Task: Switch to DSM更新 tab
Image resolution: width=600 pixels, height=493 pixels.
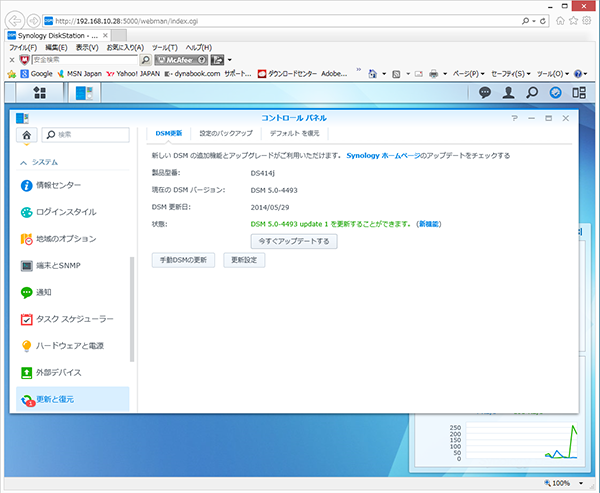Action: (168, 133)
